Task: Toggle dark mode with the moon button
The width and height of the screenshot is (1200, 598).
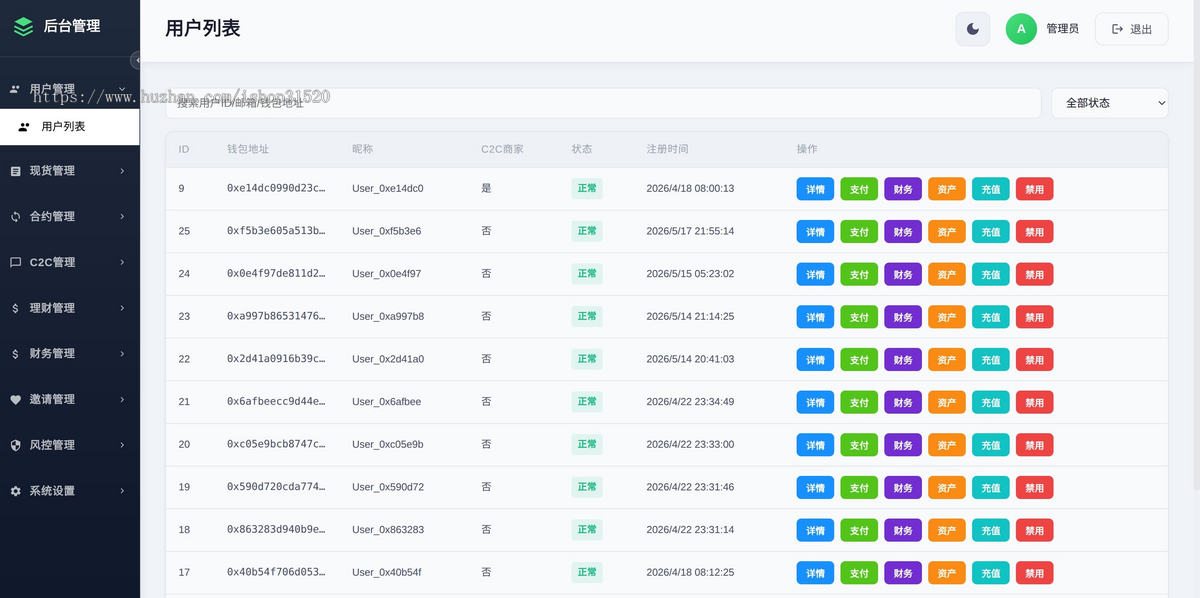Action: point(973,29)
